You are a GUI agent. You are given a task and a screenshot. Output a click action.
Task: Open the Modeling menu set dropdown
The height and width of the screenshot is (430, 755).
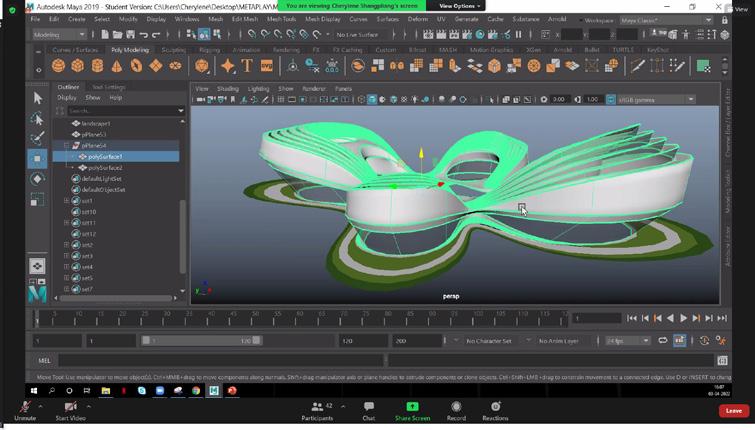pos(59,34)
